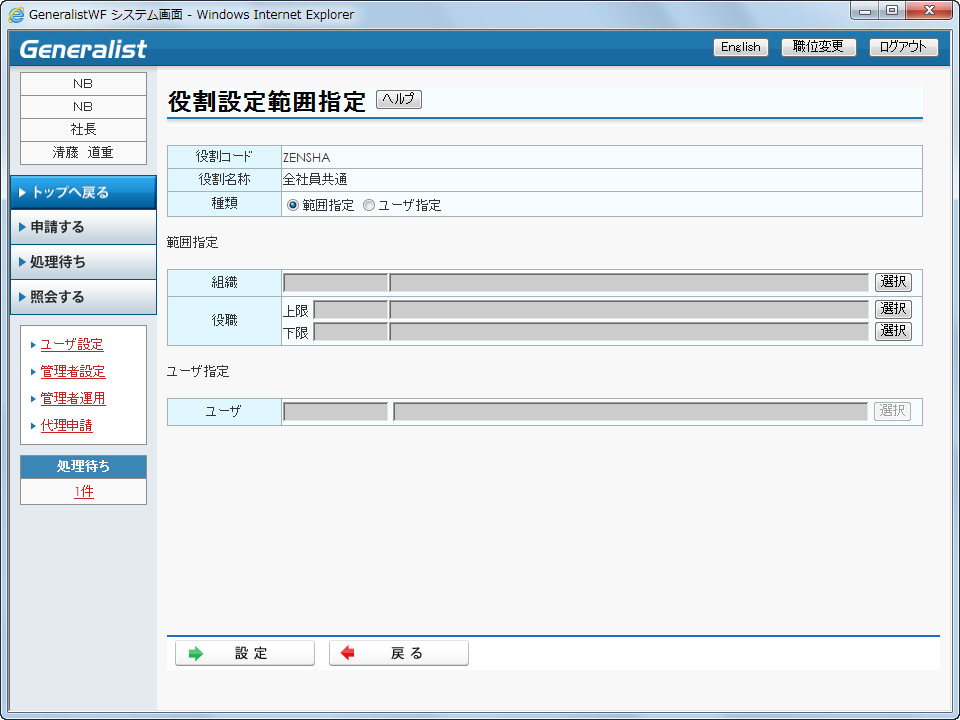Go to トップへ戻る in sidebar
This screenshot has width=960, height=720.
83,192
